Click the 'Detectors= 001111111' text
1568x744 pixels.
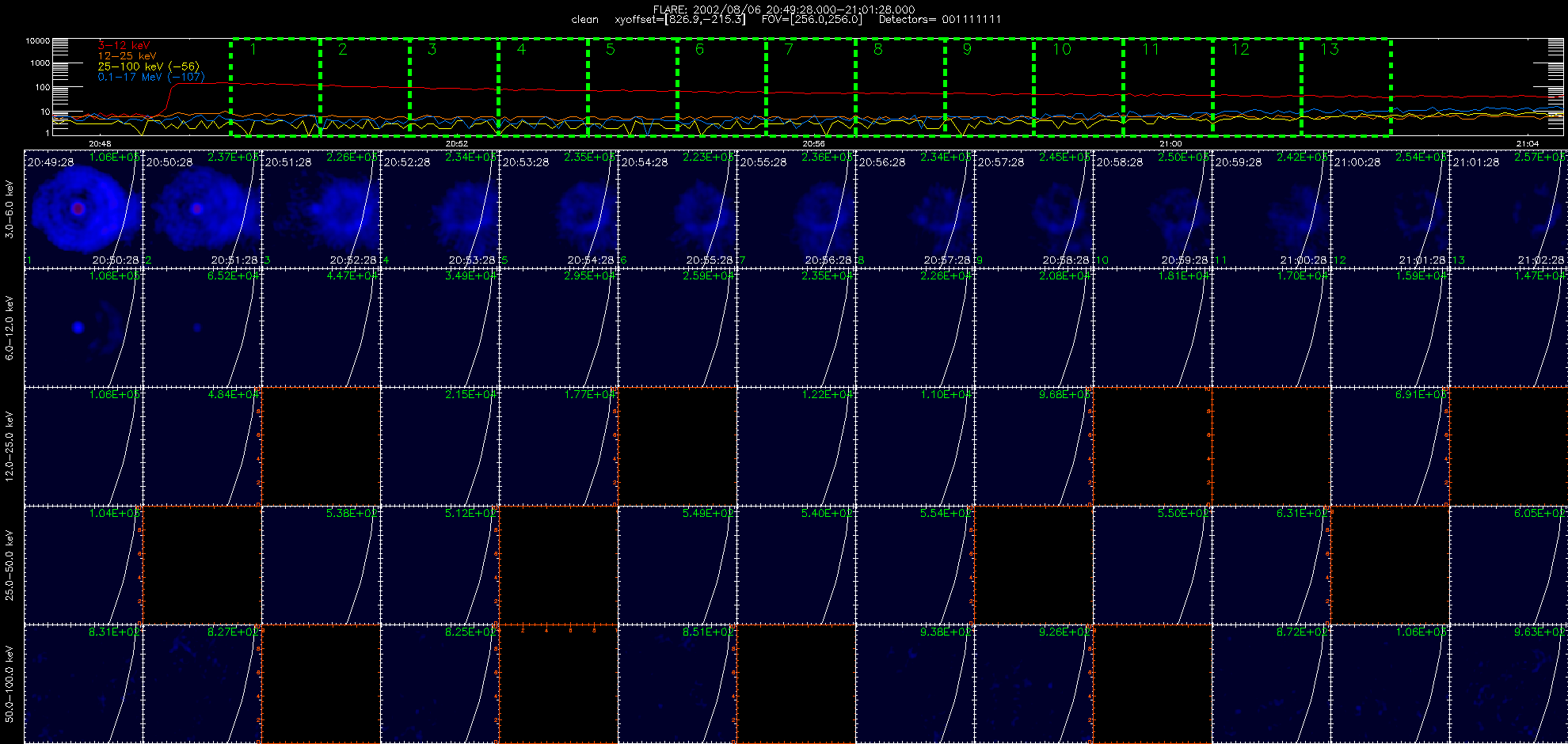coord(940,20)
